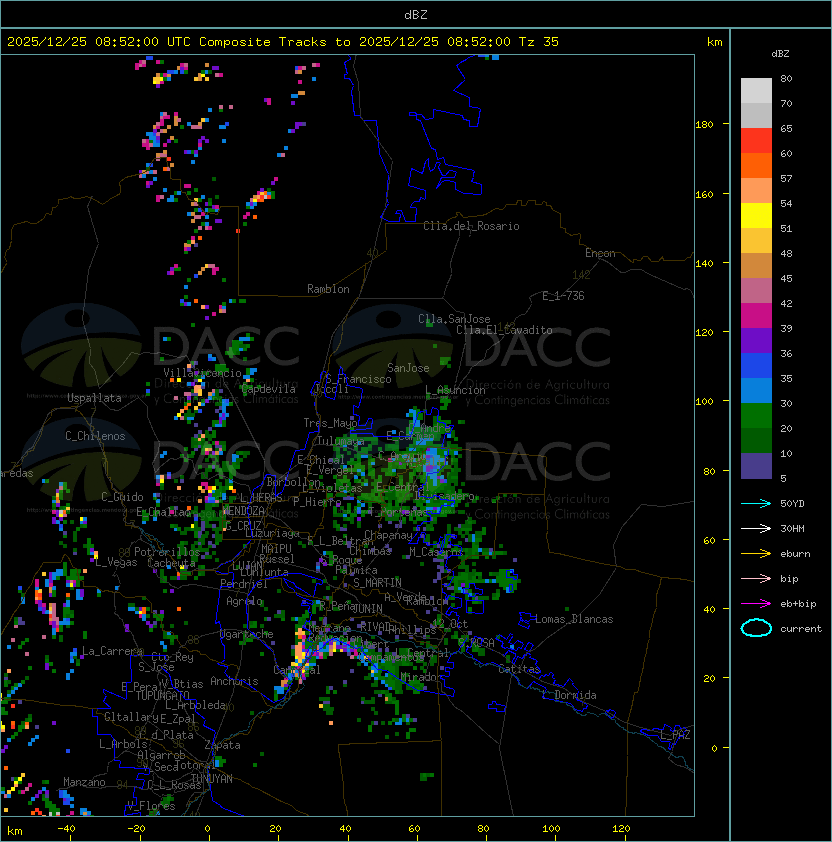Screen dimensions: 832x842
Task: Select the purple 36-39 dBZ swatch
Action: (756, 340)
